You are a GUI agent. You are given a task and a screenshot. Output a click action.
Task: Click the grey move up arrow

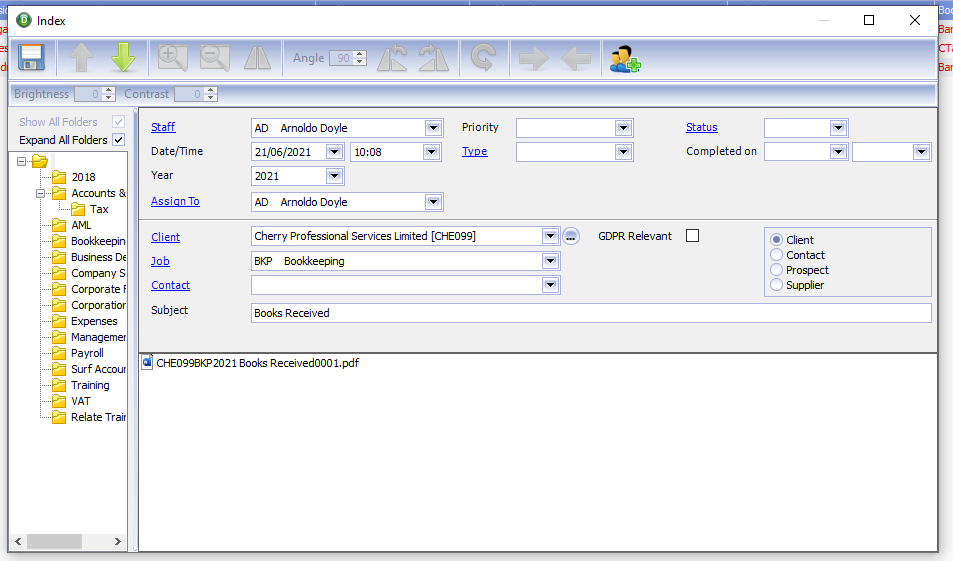pos(81,58)
